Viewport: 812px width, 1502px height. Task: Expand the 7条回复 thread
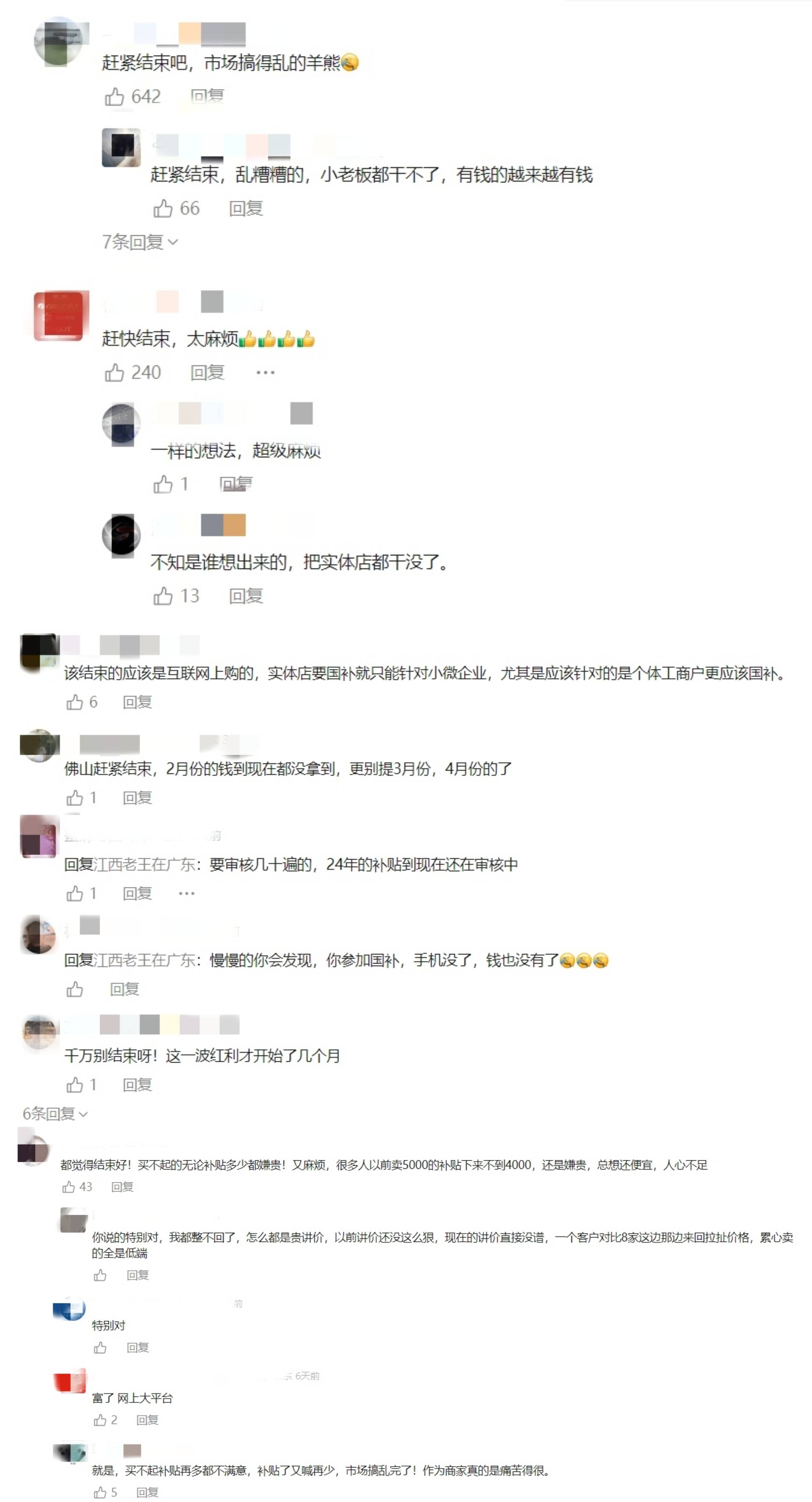(x=140, y=242)
